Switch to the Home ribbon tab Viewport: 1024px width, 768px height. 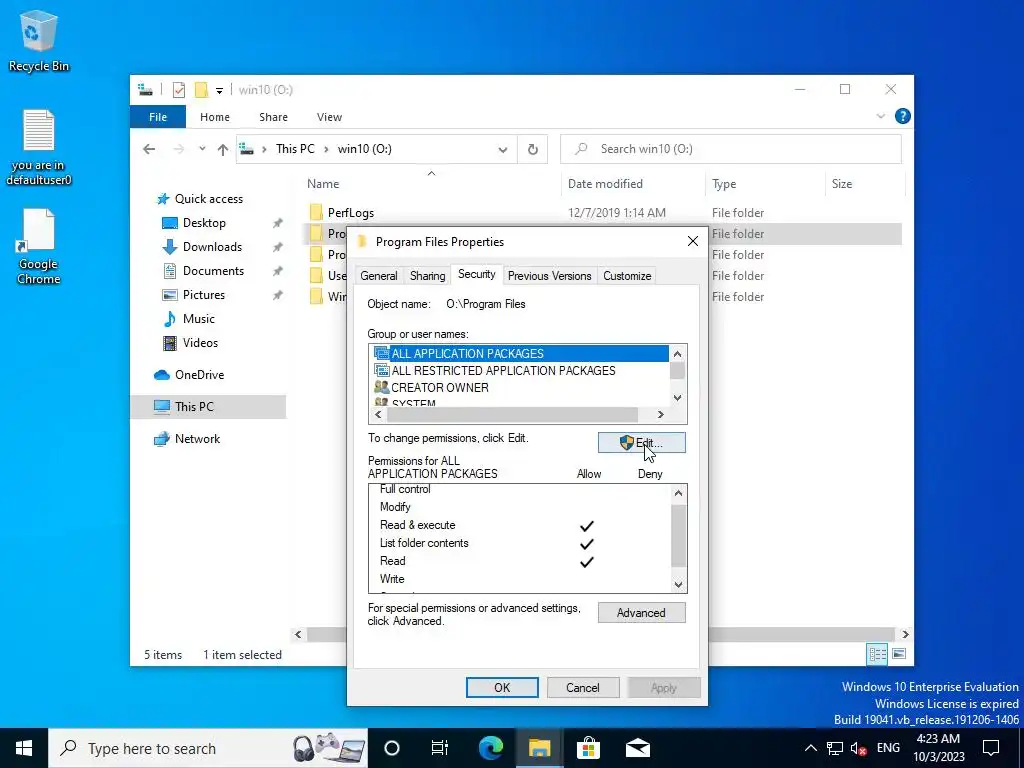point(215,117)
